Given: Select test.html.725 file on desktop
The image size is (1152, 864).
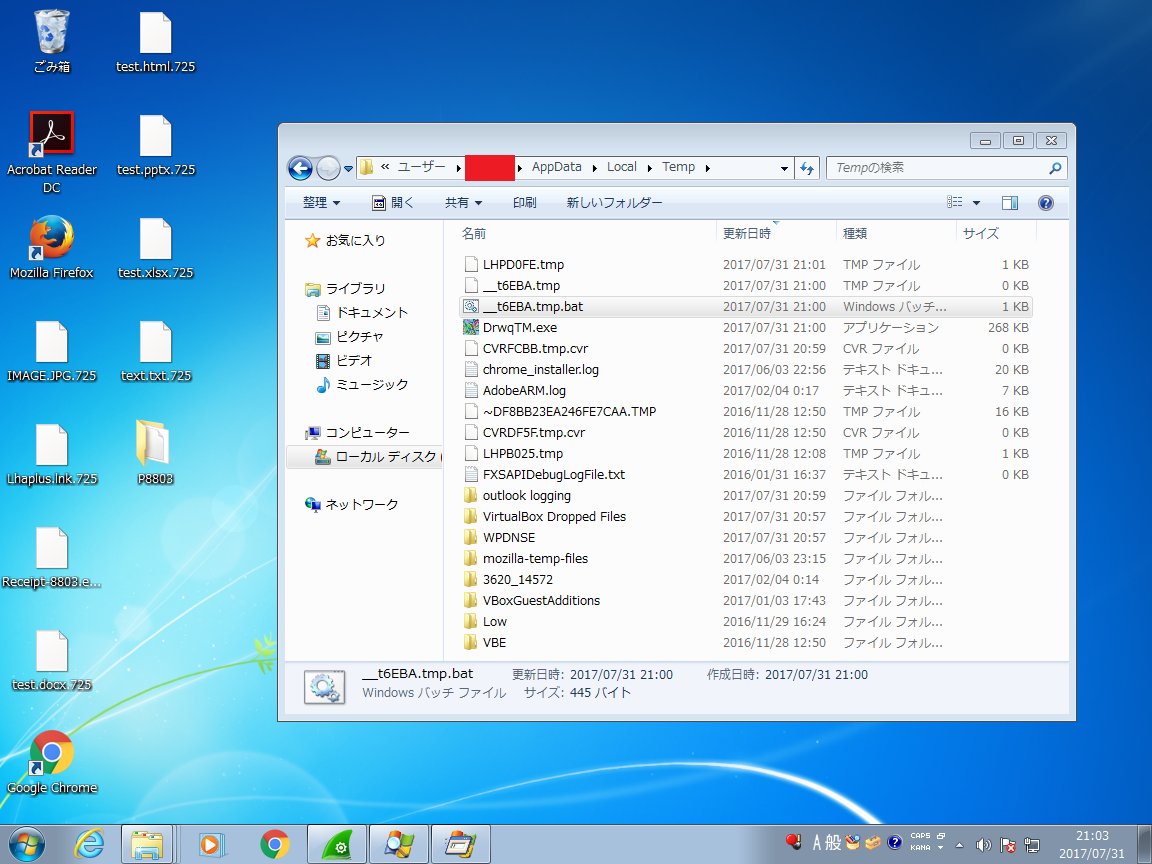Looking at the screenshot, I should (155, 41).
